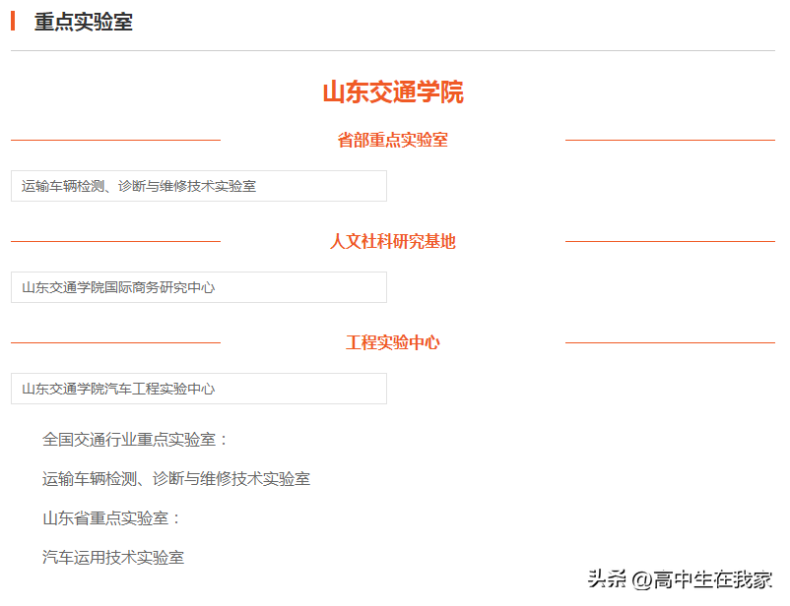Screen dimensions: 790x606
Task: Select the 工程实验中心 section header
Action: point(393,343)
